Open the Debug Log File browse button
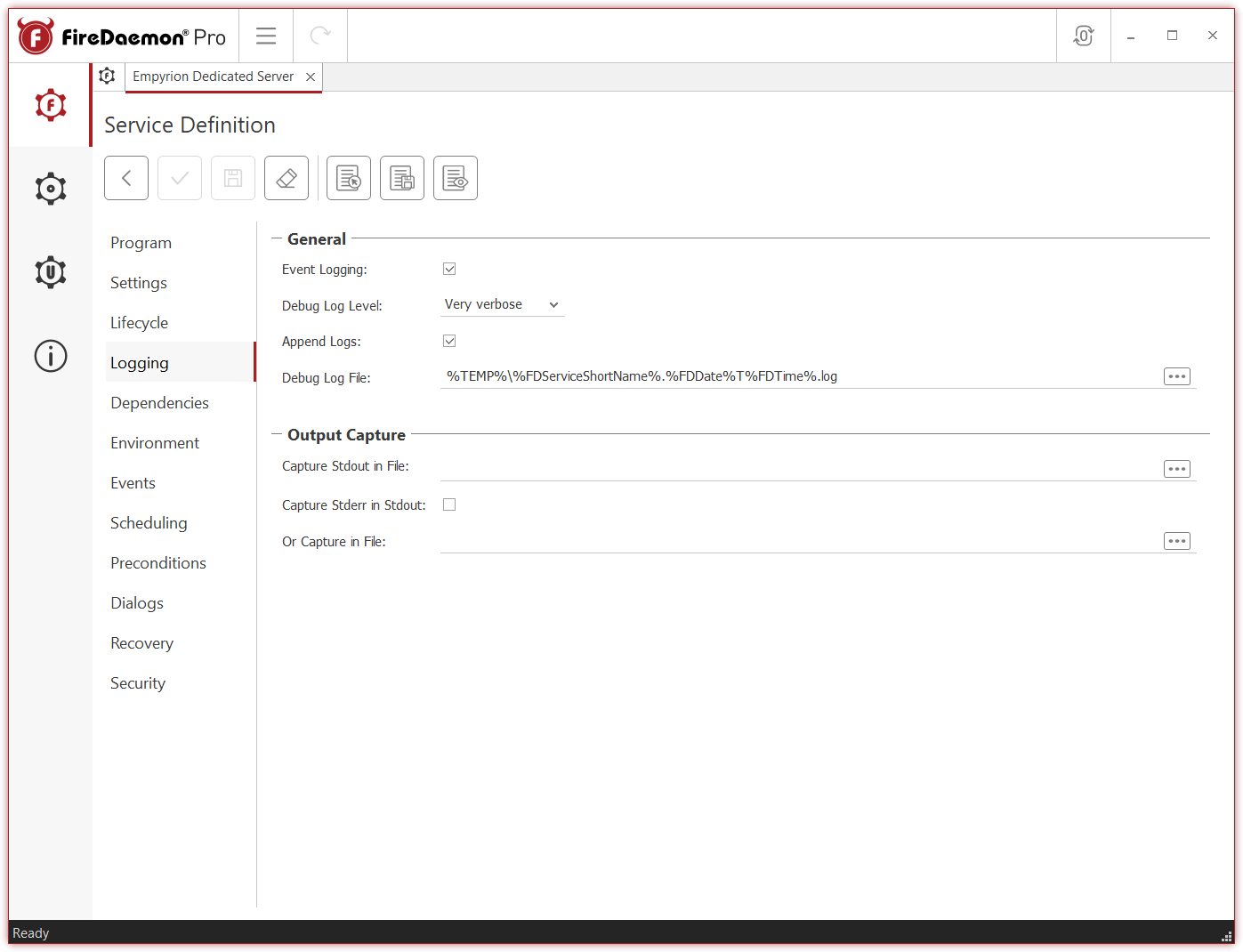The height and width of the screenshot is (952, 1243). pyautogui.click(x=1176, y=375)
